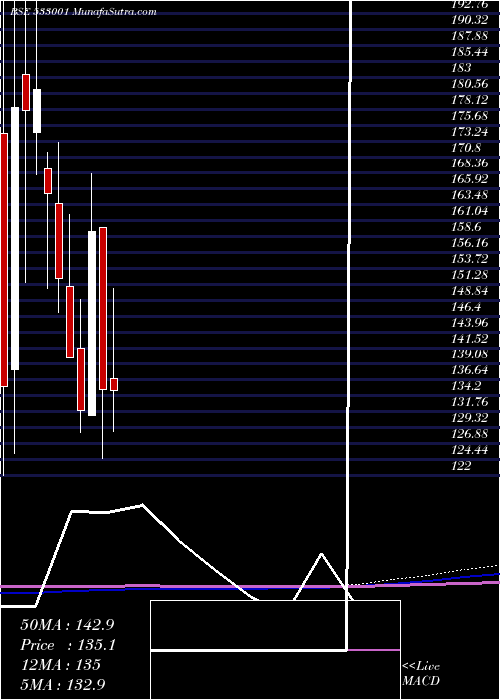
Task: Click the 165.92 price axis label
Action: pyautogui.click(x=470, y=179)
